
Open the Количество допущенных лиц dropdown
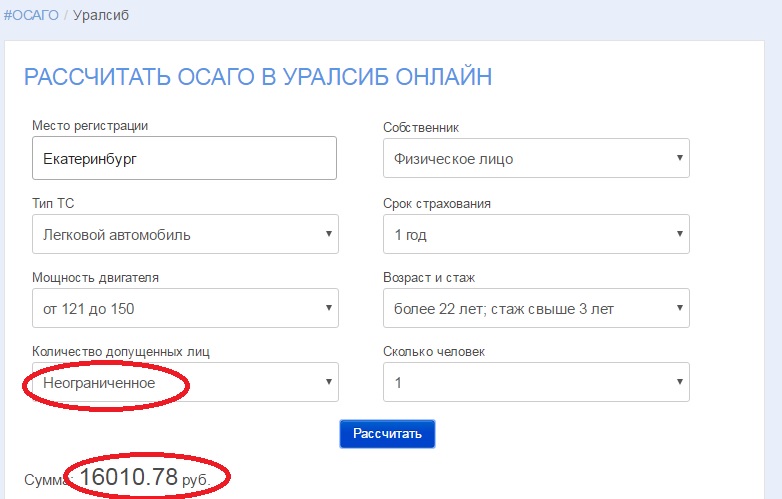pos(184,382)
